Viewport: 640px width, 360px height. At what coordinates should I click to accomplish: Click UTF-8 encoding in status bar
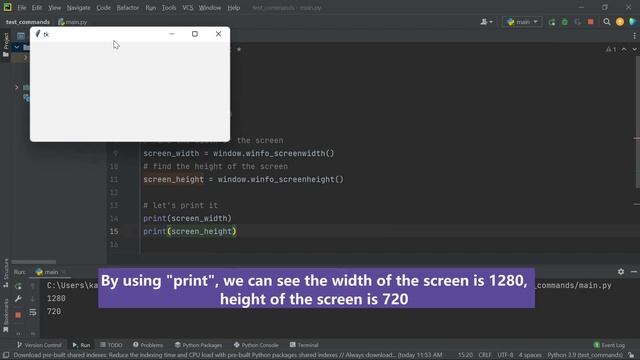click(x=505, y=355)
